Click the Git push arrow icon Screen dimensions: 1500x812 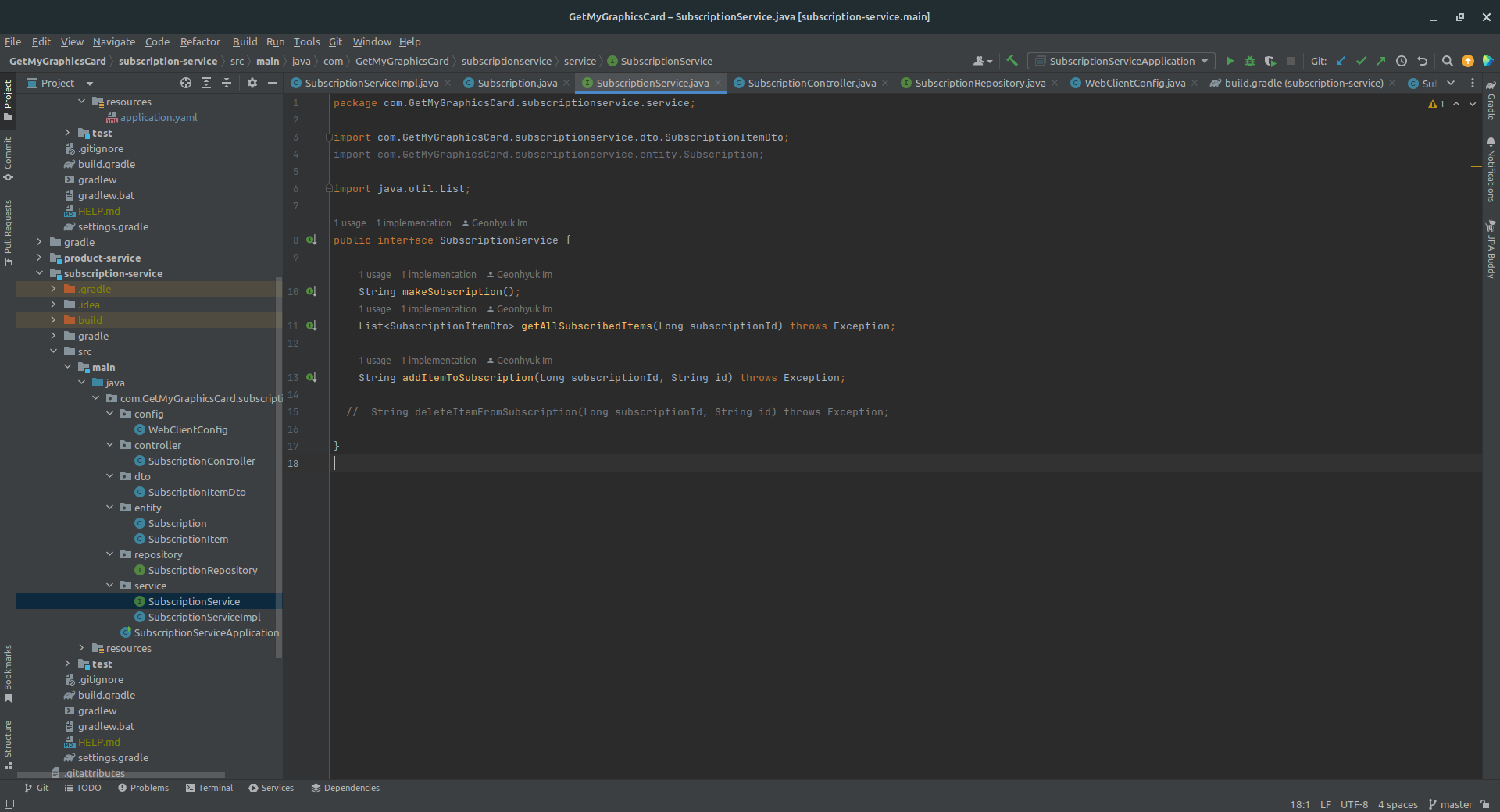coord(1381,61)
